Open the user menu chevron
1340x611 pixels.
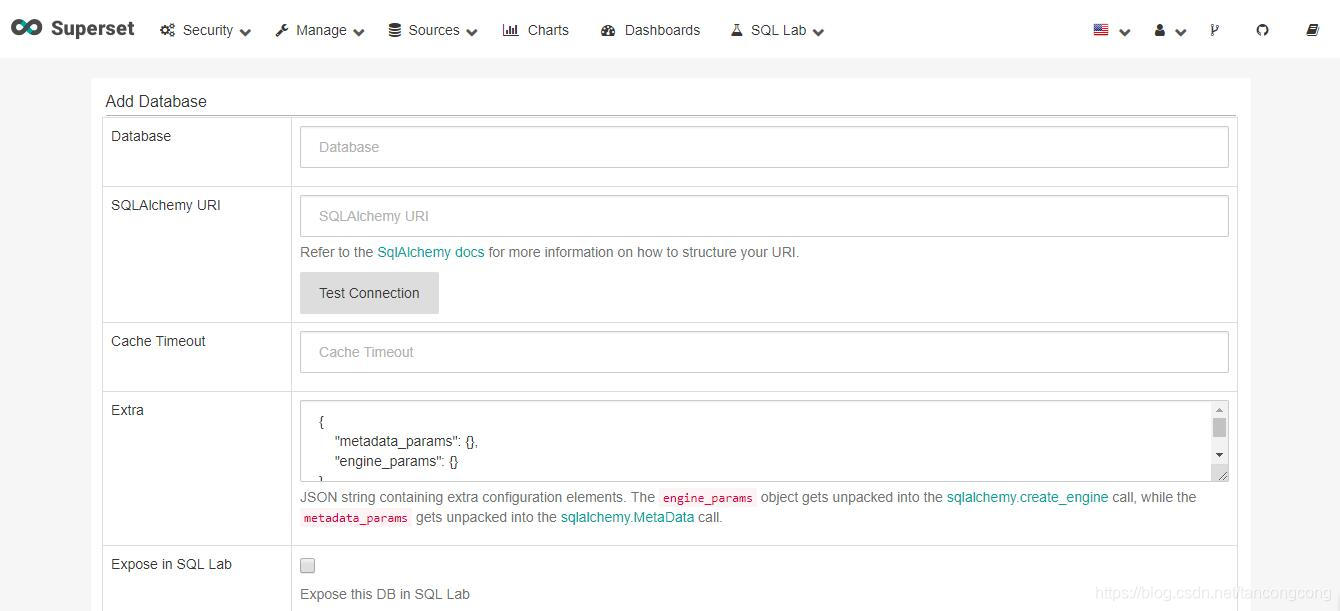(1181, 32)
